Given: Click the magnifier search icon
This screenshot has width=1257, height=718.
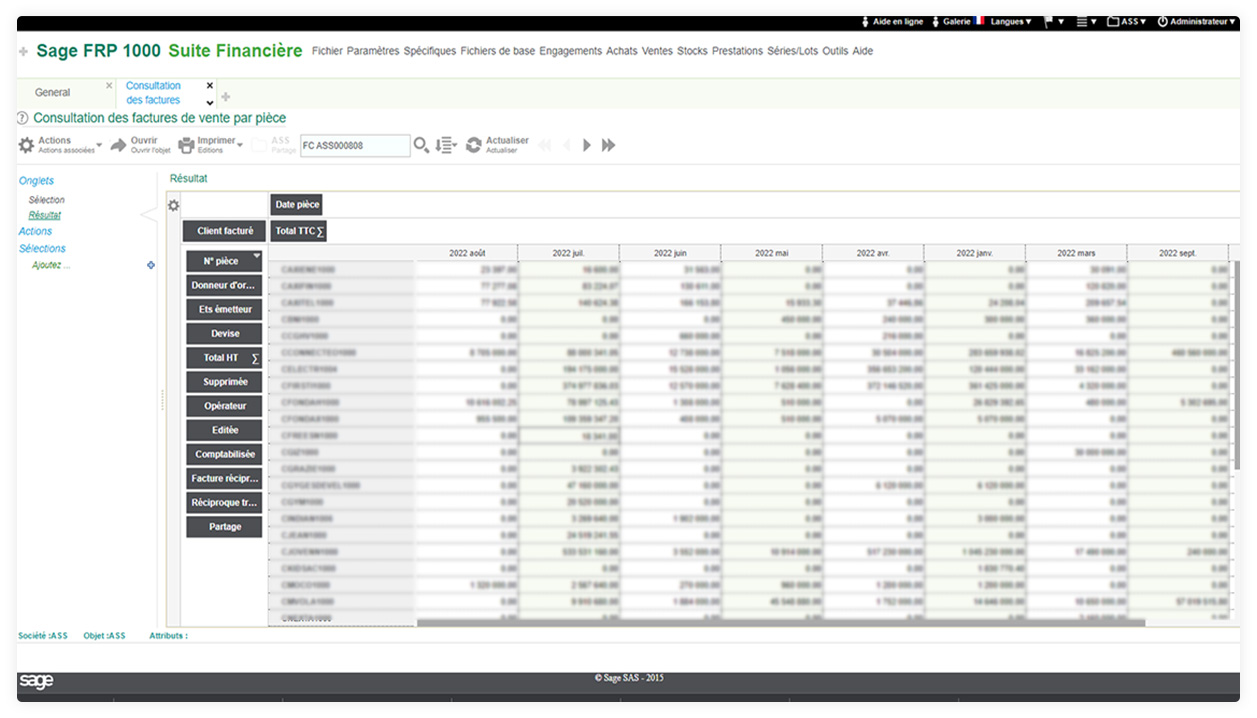Looking at the screenshot, I should (x=422, y=146).
